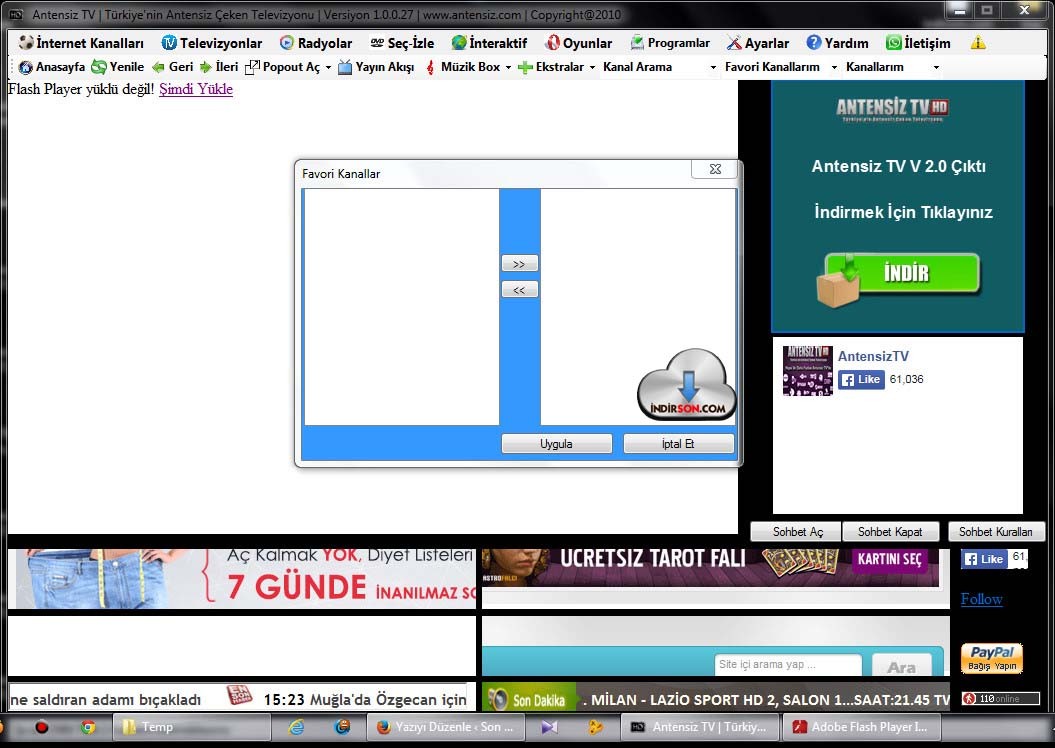1055x748 pixels.
Task: Open Yayın Akışı broadcast schedule
Action: coord(376,67)
